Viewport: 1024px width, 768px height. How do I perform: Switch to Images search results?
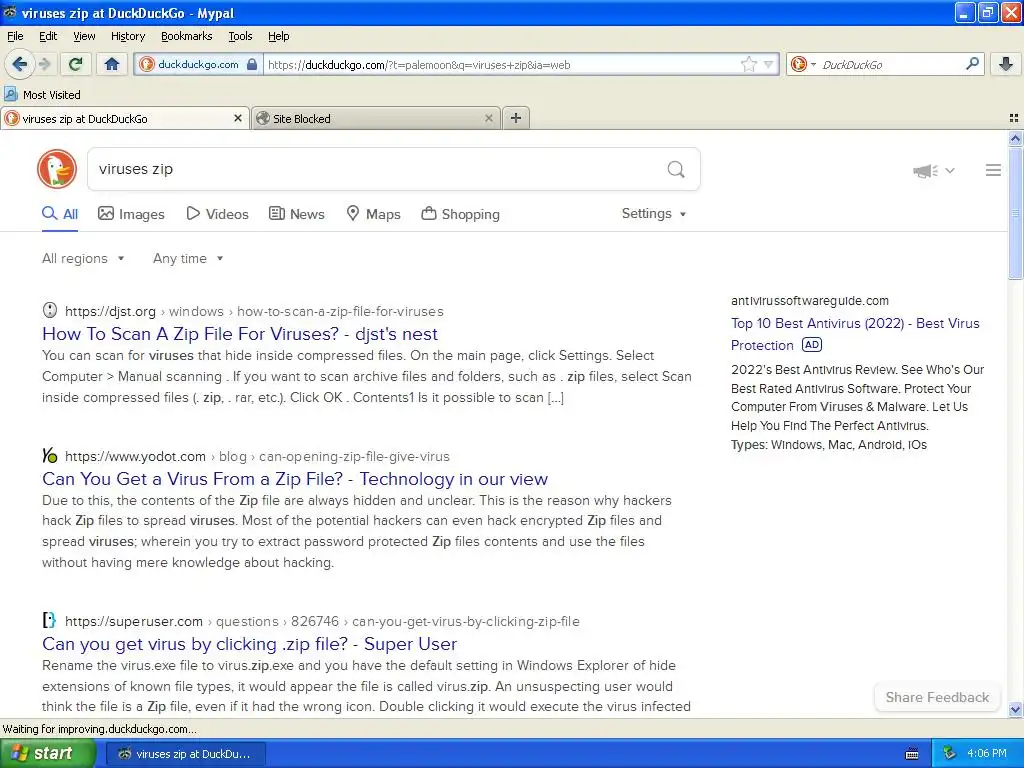coord(131,214)
